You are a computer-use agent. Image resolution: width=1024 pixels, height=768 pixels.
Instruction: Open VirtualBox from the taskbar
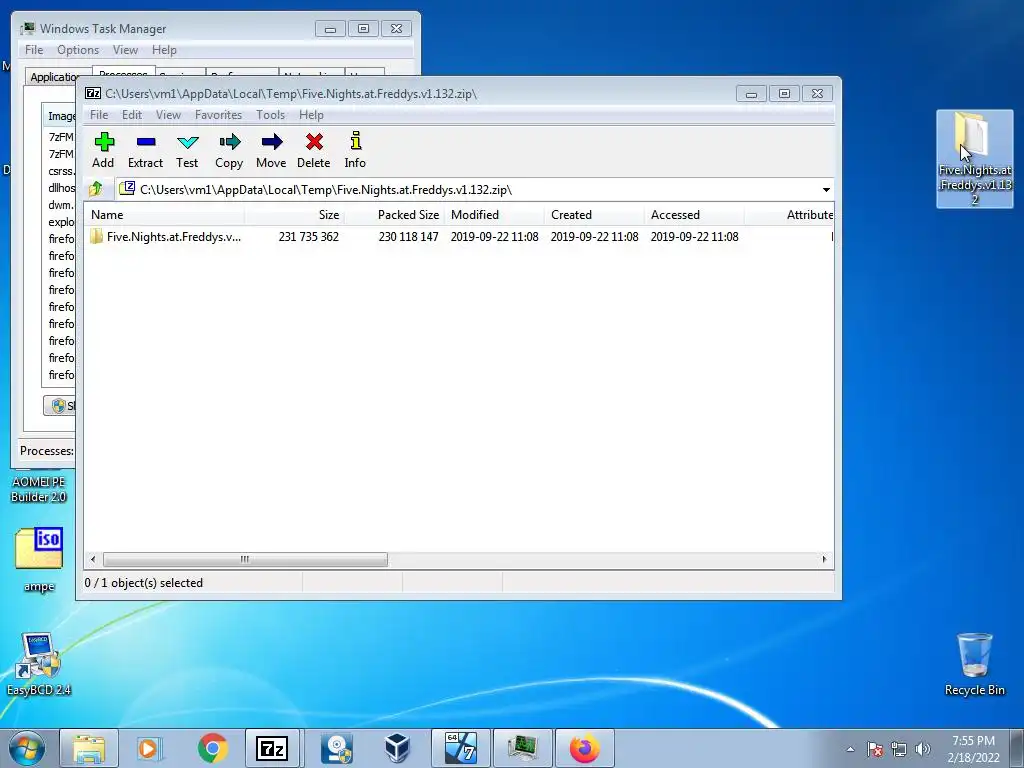pyautogui.click(x=397, y=748)
